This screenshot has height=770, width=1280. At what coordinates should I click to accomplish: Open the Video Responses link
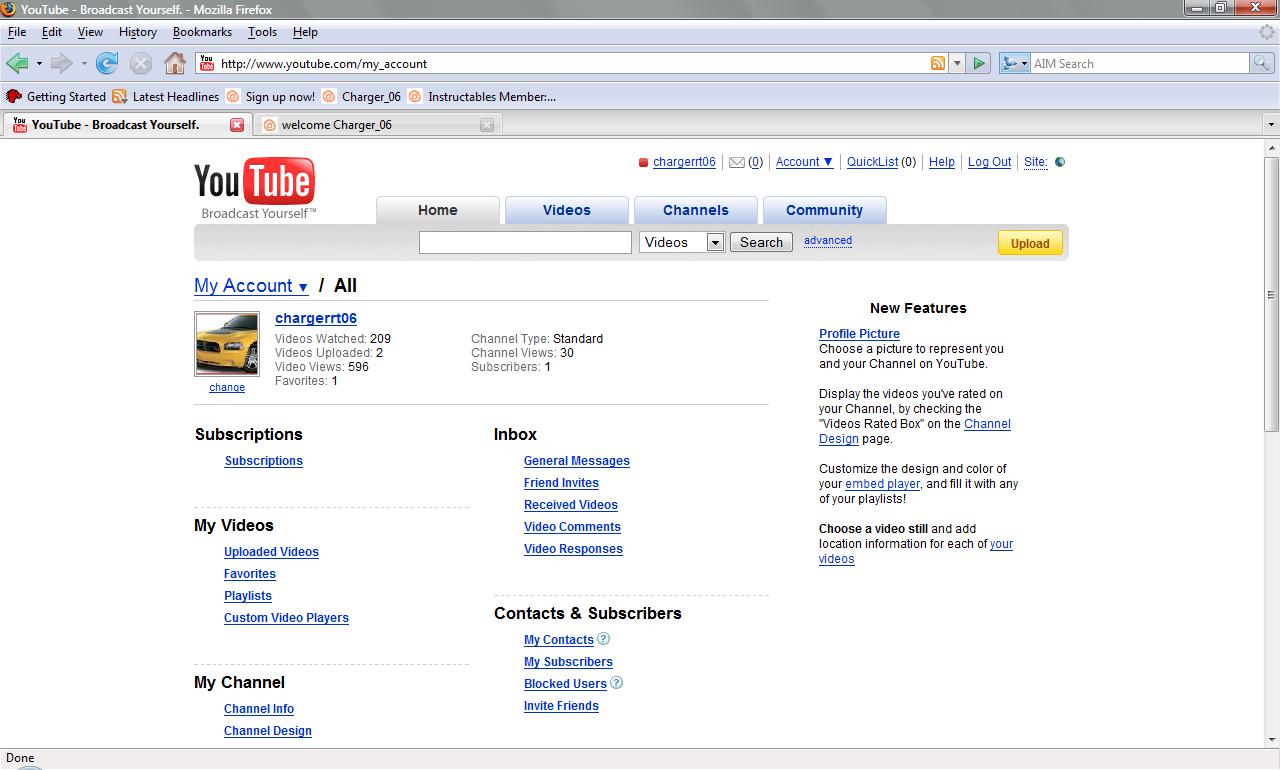tap(573, 549)
